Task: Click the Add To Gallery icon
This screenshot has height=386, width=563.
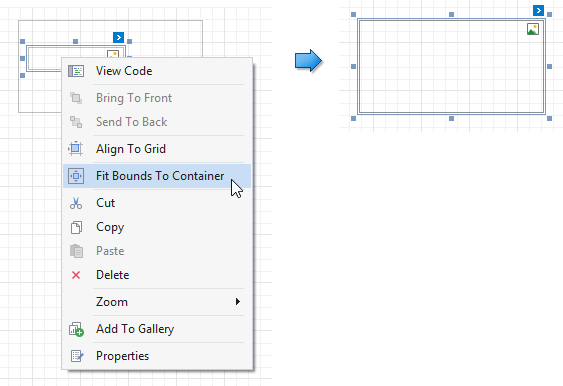Action: click(76, 329)
